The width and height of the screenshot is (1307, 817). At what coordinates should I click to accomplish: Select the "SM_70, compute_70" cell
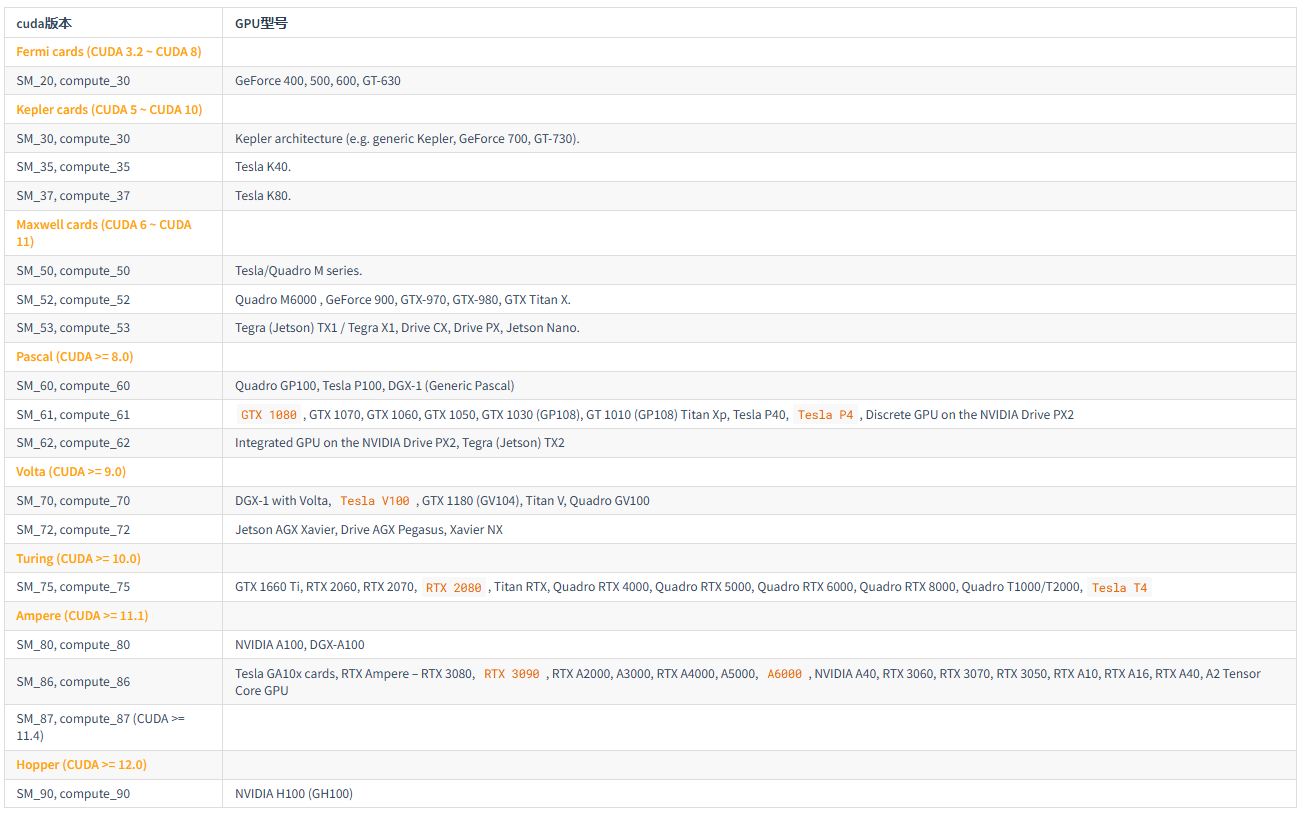tap(113, 501)
